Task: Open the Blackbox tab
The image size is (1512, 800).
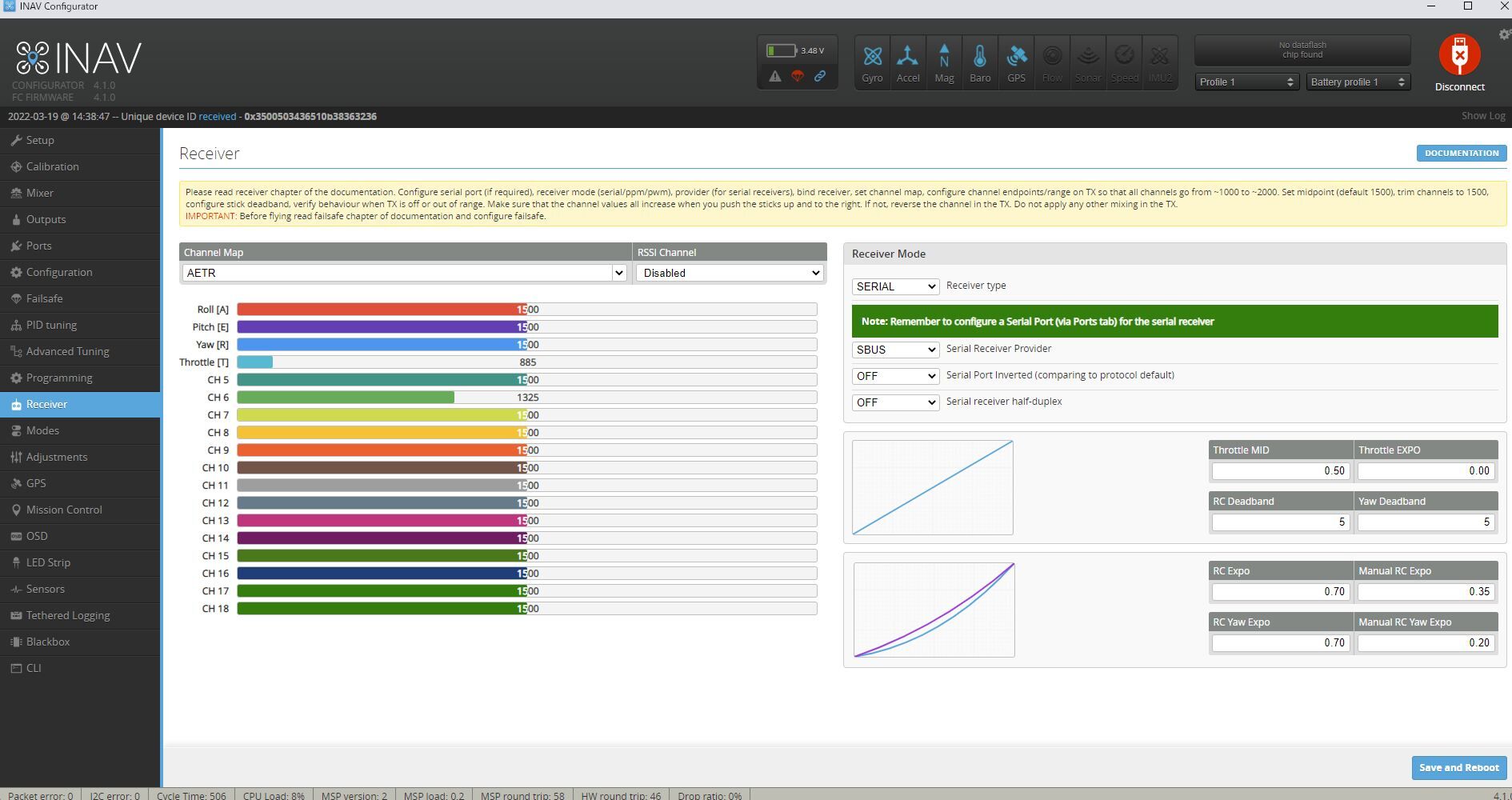Action: pyautogui.click(x=80, y=642)
